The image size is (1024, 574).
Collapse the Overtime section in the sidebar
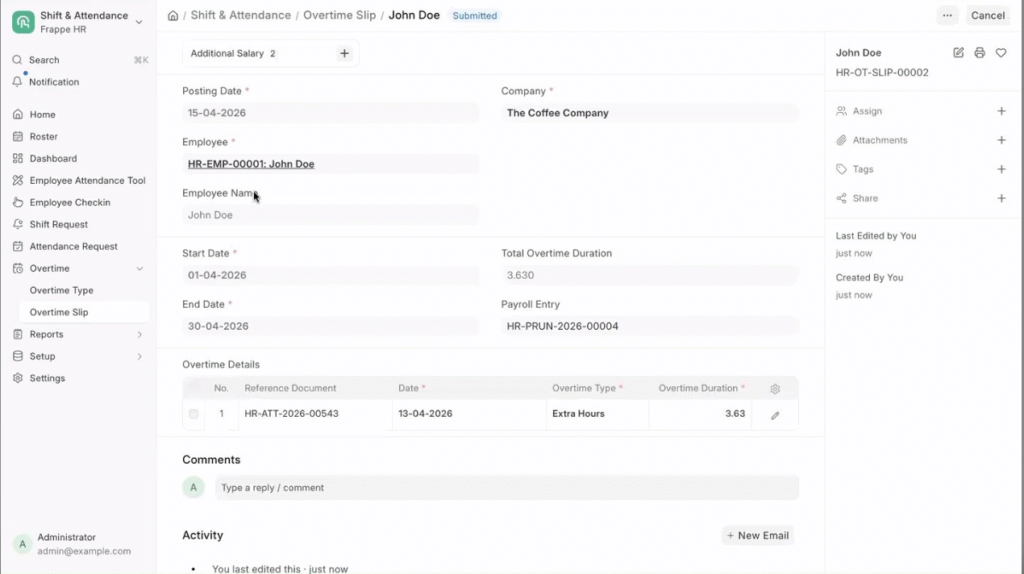pyautogui.click(x=139, y=269)
